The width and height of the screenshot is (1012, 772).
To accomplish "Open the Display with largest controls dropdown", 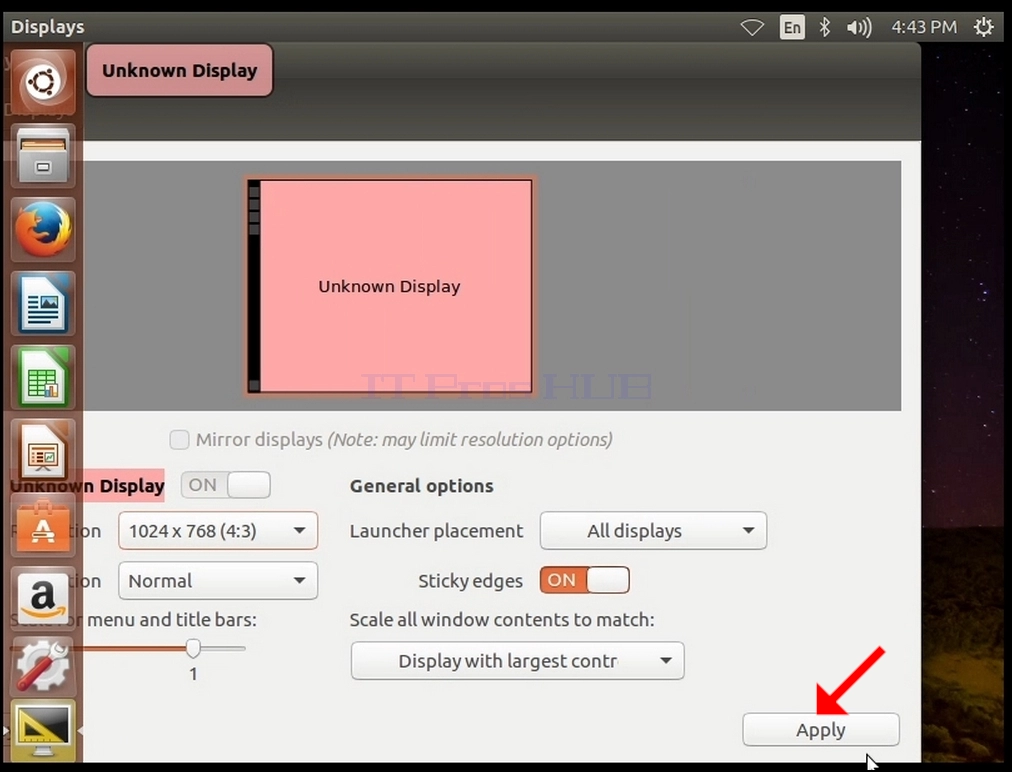I will (x=518, y=660).
